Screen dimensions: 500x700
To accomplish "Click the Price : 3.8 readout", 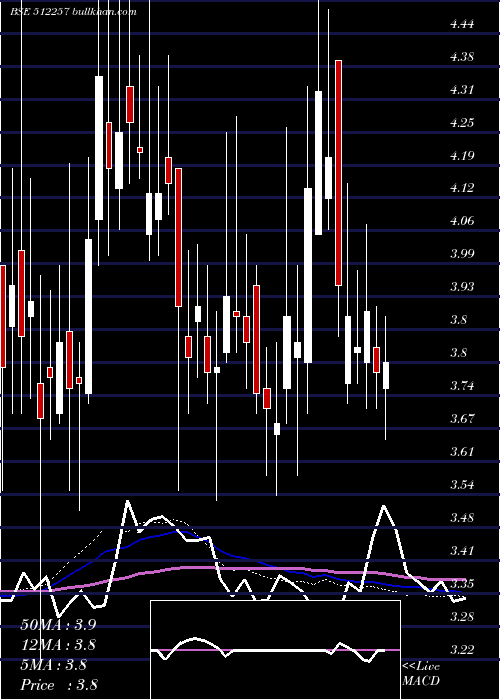I will pos(59,685).
